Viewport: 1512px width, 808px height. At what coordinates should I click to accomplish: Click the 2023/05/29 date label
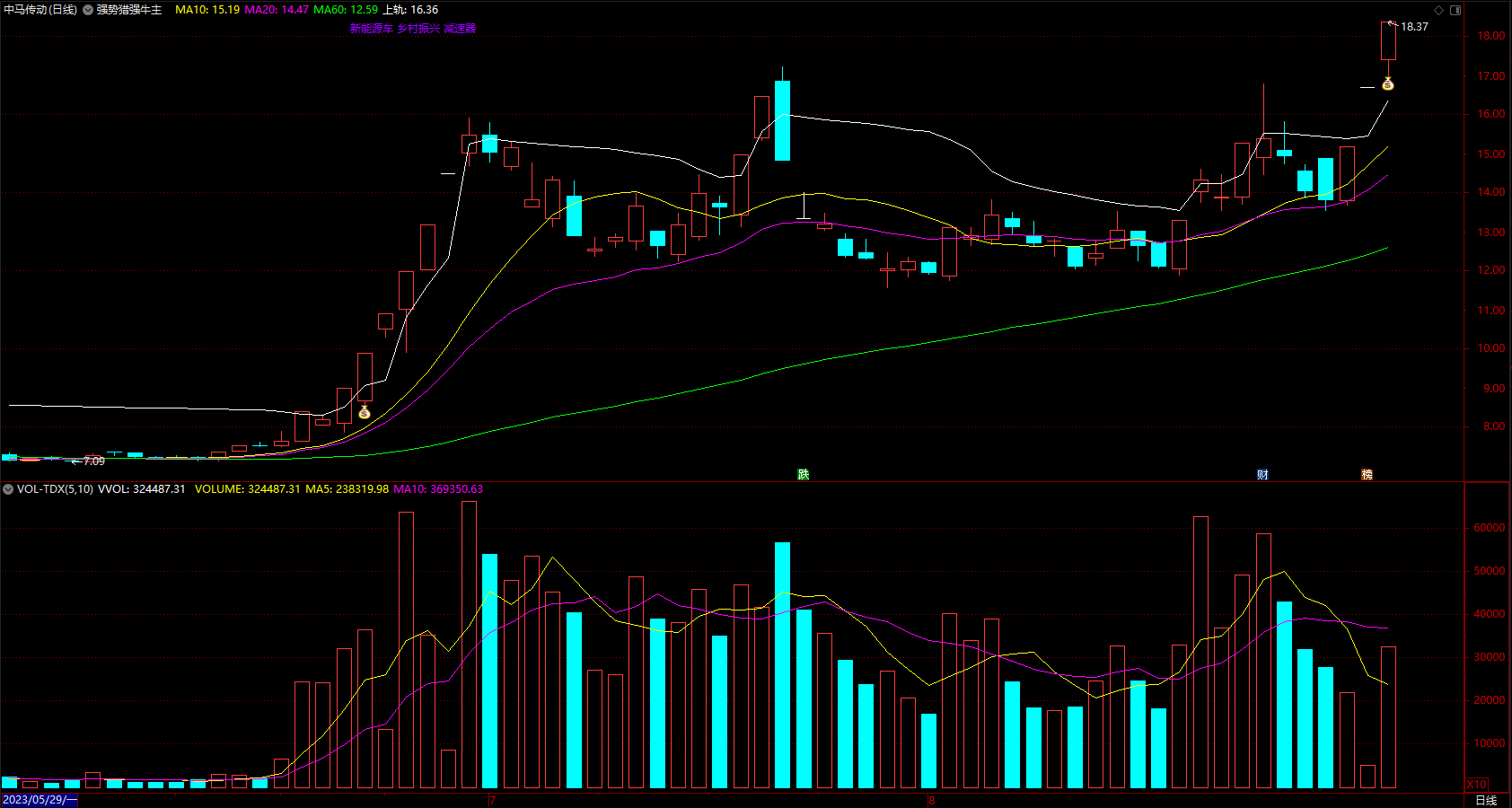pos(40,800)
